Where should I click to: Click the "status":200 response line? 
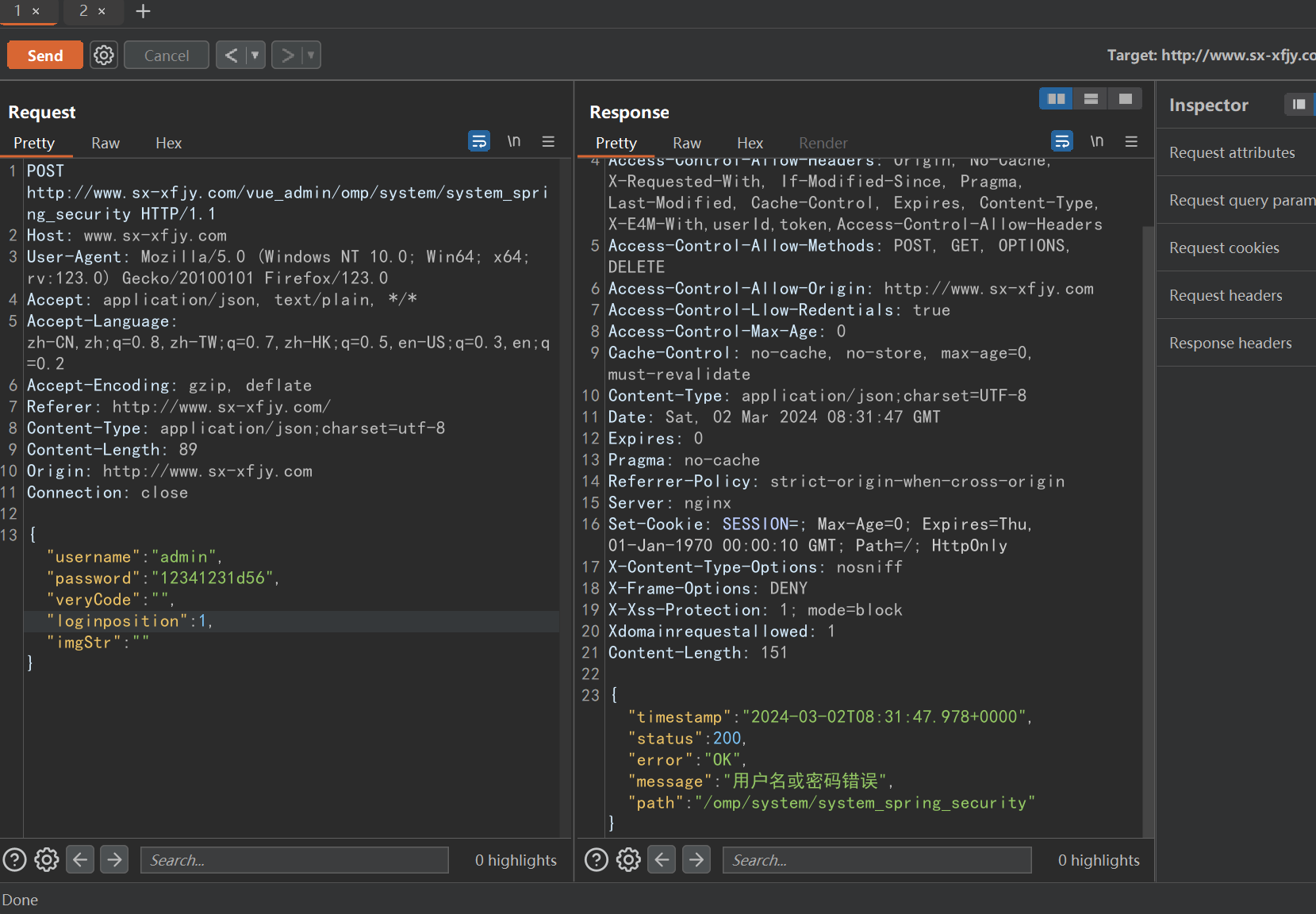688,739
